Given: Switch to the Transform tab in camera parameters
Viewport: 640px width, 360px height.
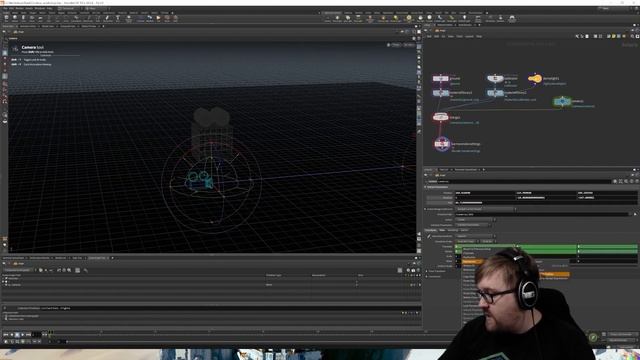Looking at the screenshot, I should pyautogui.click(x=431, y=230).
